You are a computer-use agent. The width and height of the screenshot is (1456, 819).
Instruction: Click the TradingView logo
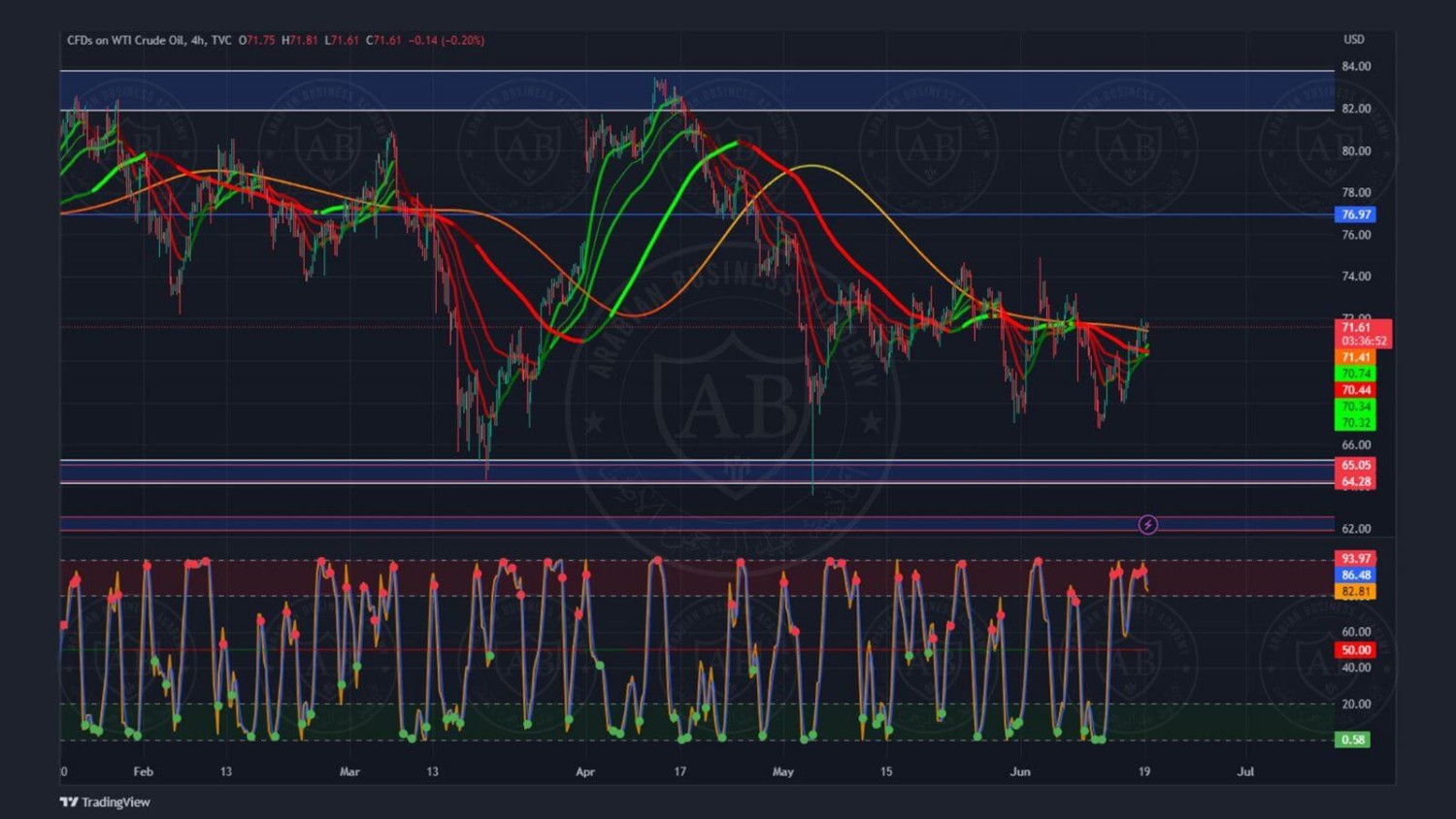coord(105,802)
